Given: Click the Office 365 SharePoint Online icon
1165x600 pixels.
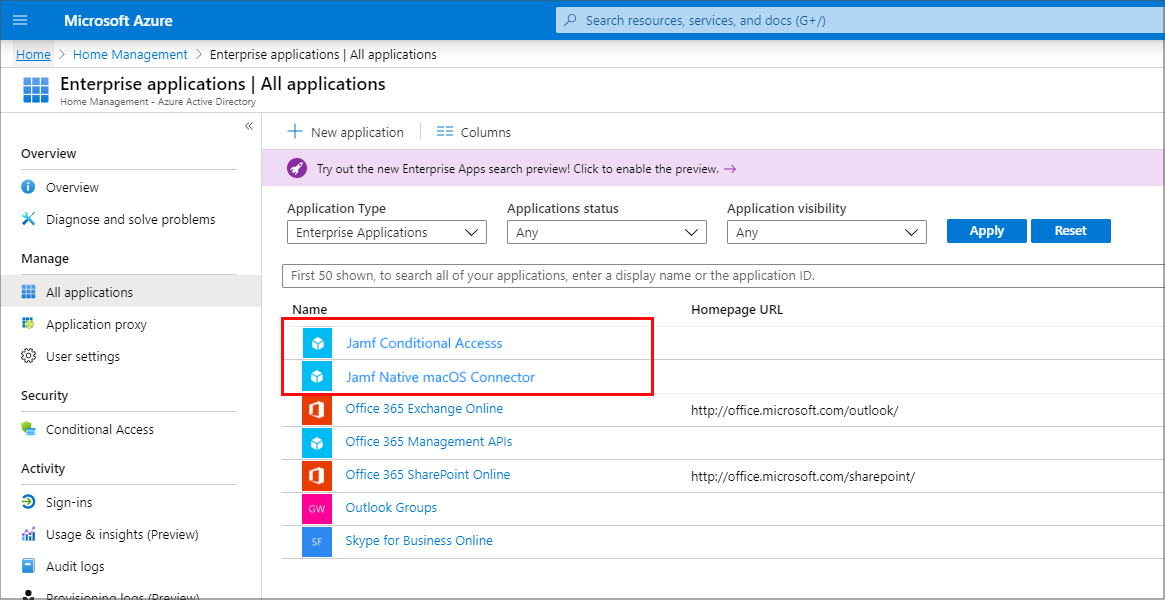Looking at the screenshot, I should pyautogui.click(x=317, y=475).
